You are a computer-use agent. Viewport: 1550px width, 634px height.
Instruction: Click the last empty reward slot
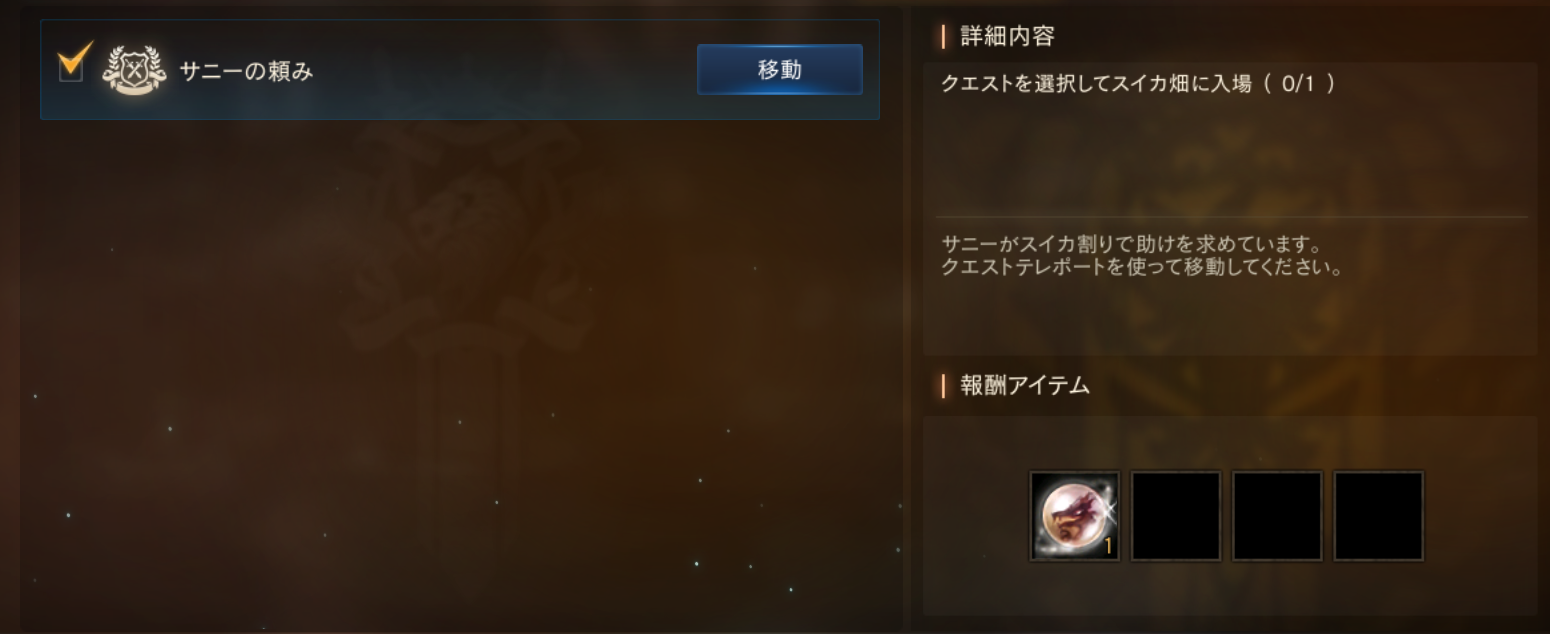coord(1379,516)
